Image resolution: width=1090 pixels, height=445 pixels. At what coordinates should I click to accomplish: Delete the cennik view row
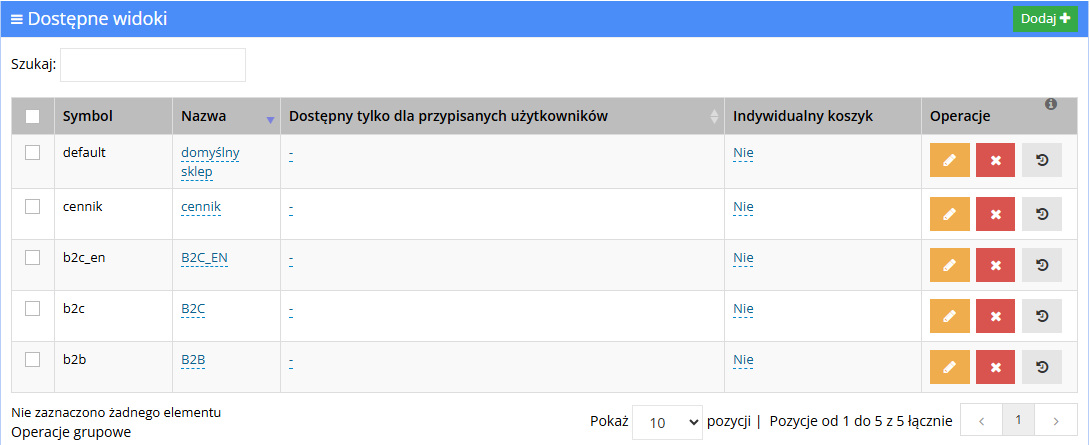coord(995,214)
